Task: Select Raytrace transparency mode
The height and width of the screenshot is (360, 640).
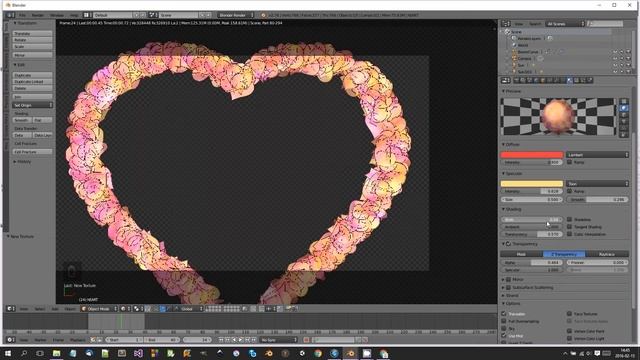Action: [607, 254]
